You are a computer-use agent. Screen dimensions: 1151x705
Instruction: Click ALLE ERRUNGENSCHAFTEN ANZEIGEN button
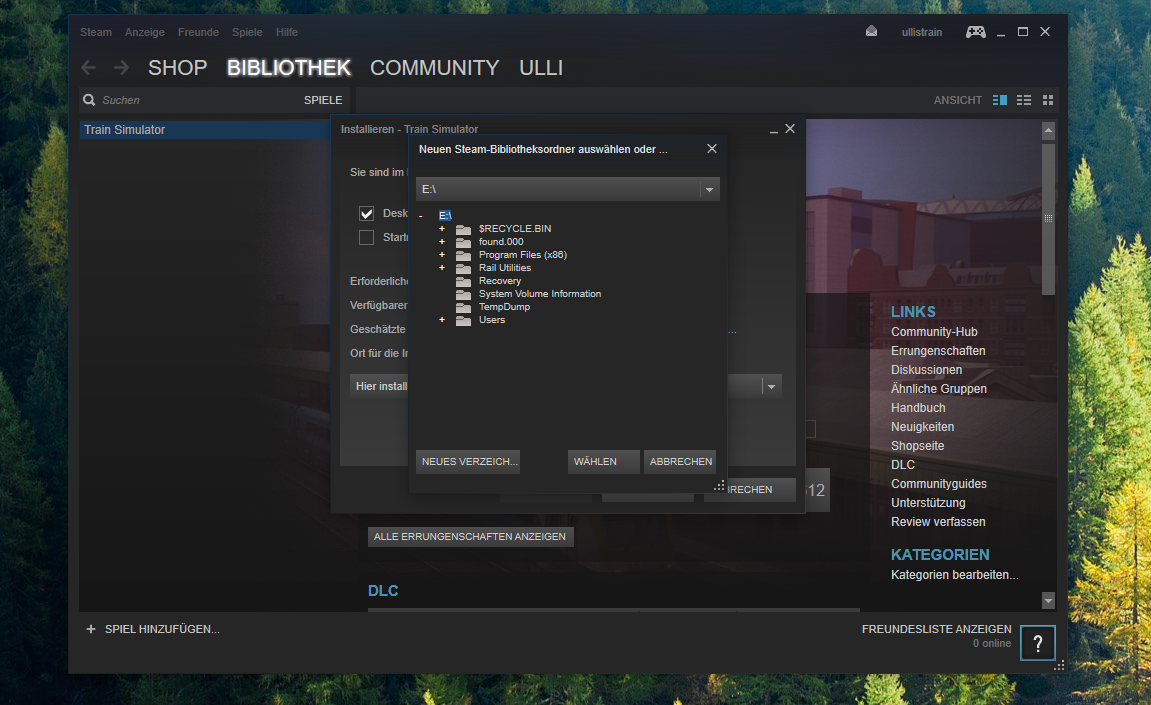[x=470, y=537]
